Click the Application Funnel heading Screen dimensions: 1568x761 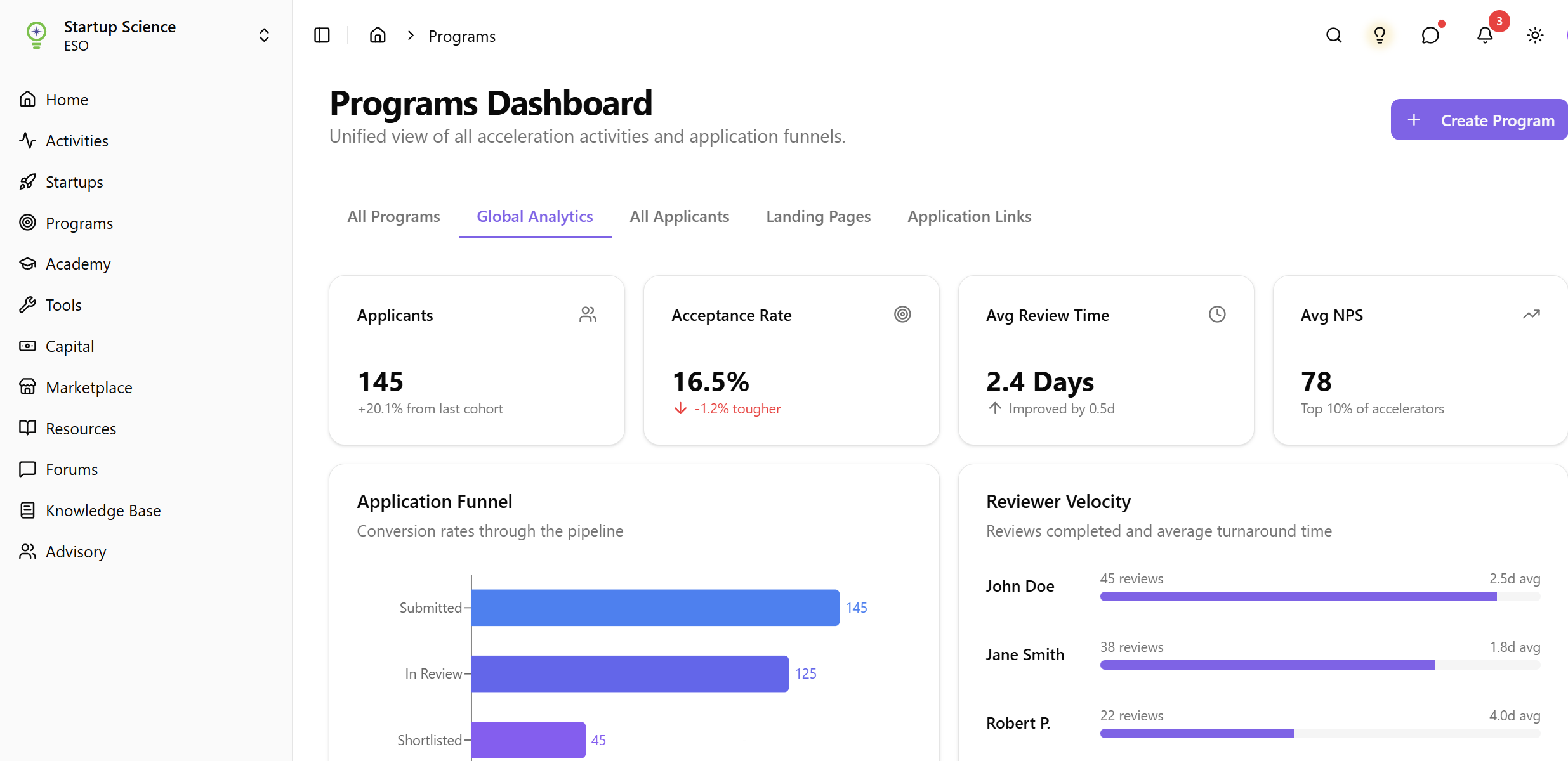(x=435, y=502)
